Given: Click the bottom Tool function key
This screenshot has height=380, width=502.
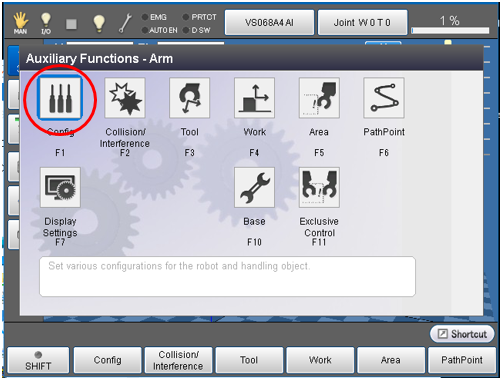Looking at the screenshot, I should (x=249, y=360).
